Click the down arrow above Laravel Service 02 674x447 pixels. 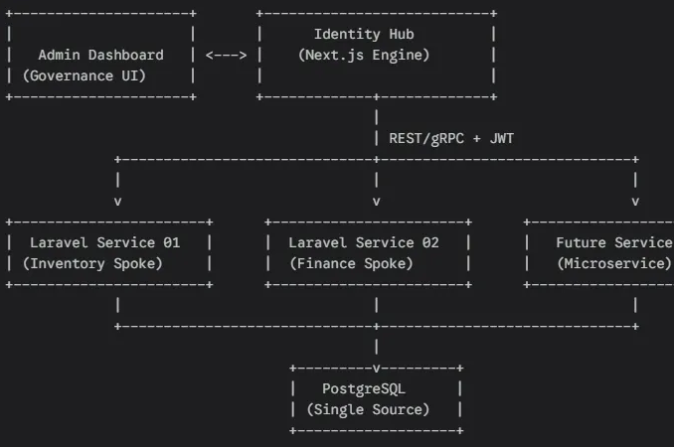click(376, 201)
